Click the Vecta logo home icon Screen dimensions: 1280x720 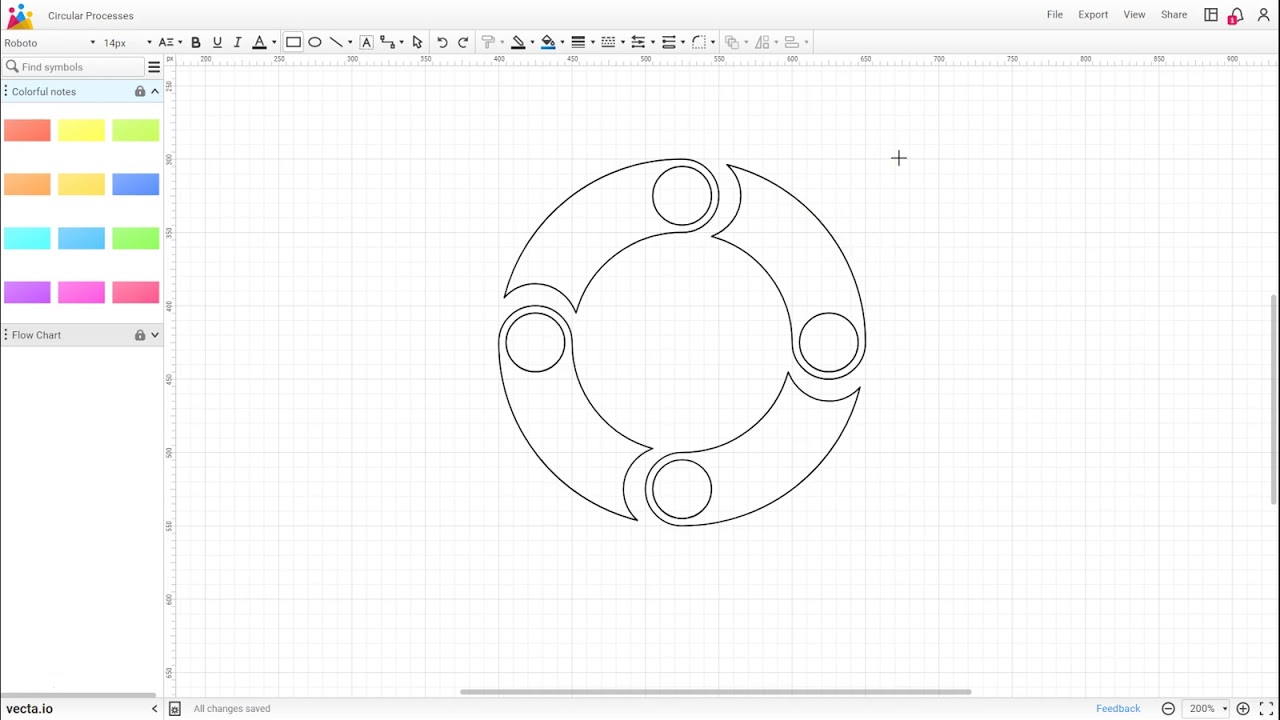[20, 16]
